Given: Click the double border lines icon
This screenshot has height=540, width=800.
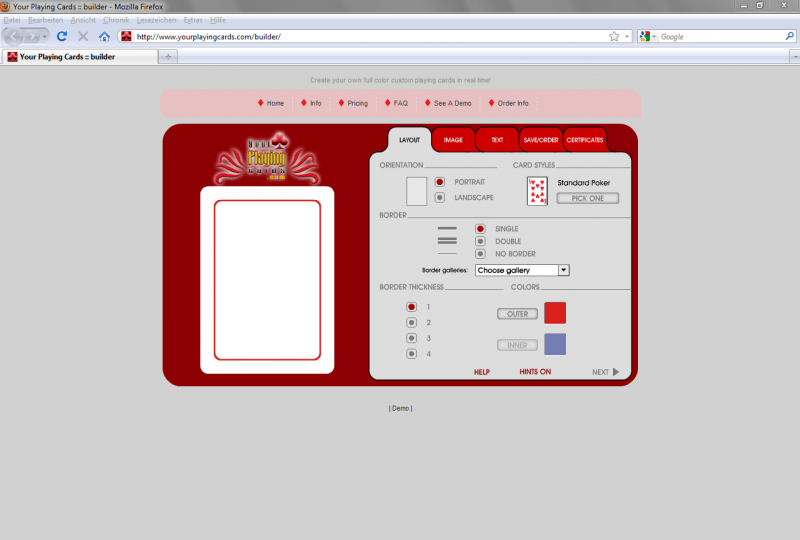Looking at the screenshot, I should click(x=447, y=241).
